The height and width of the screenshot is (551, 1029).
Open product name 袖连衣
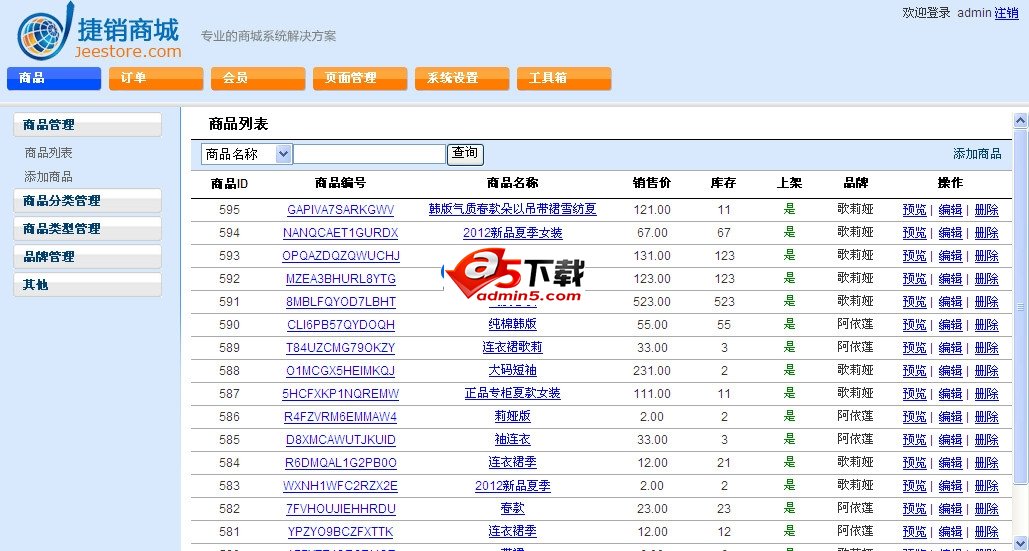[x=513, y=439]
